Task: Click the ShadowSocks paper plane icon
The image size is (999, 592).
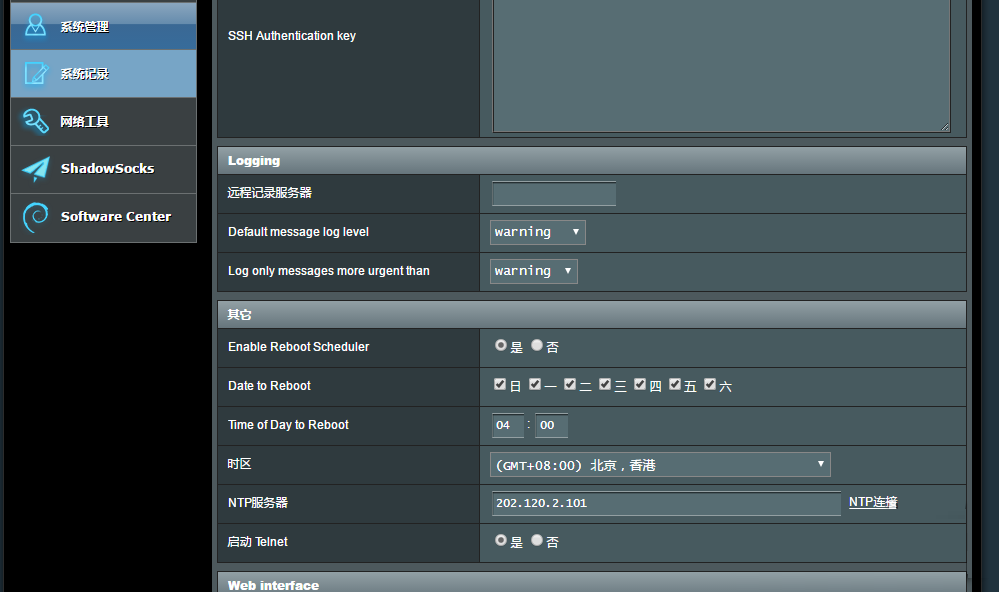Action: 35,169
